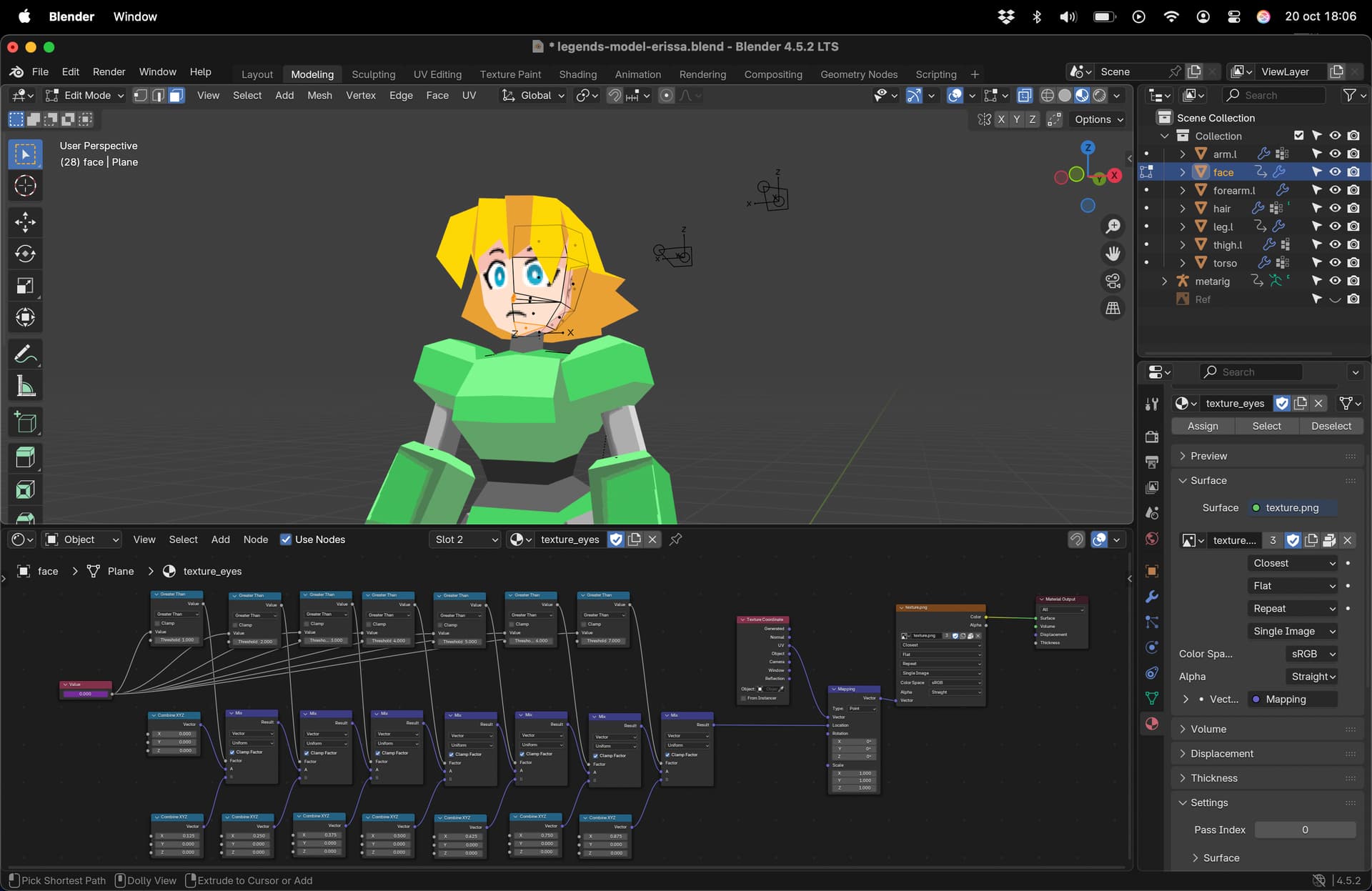Image resolution: width=1372 pixels, height=891 pixels.
Task: Hide the hair object in the outliner
Action: (x=1335, y=208)
